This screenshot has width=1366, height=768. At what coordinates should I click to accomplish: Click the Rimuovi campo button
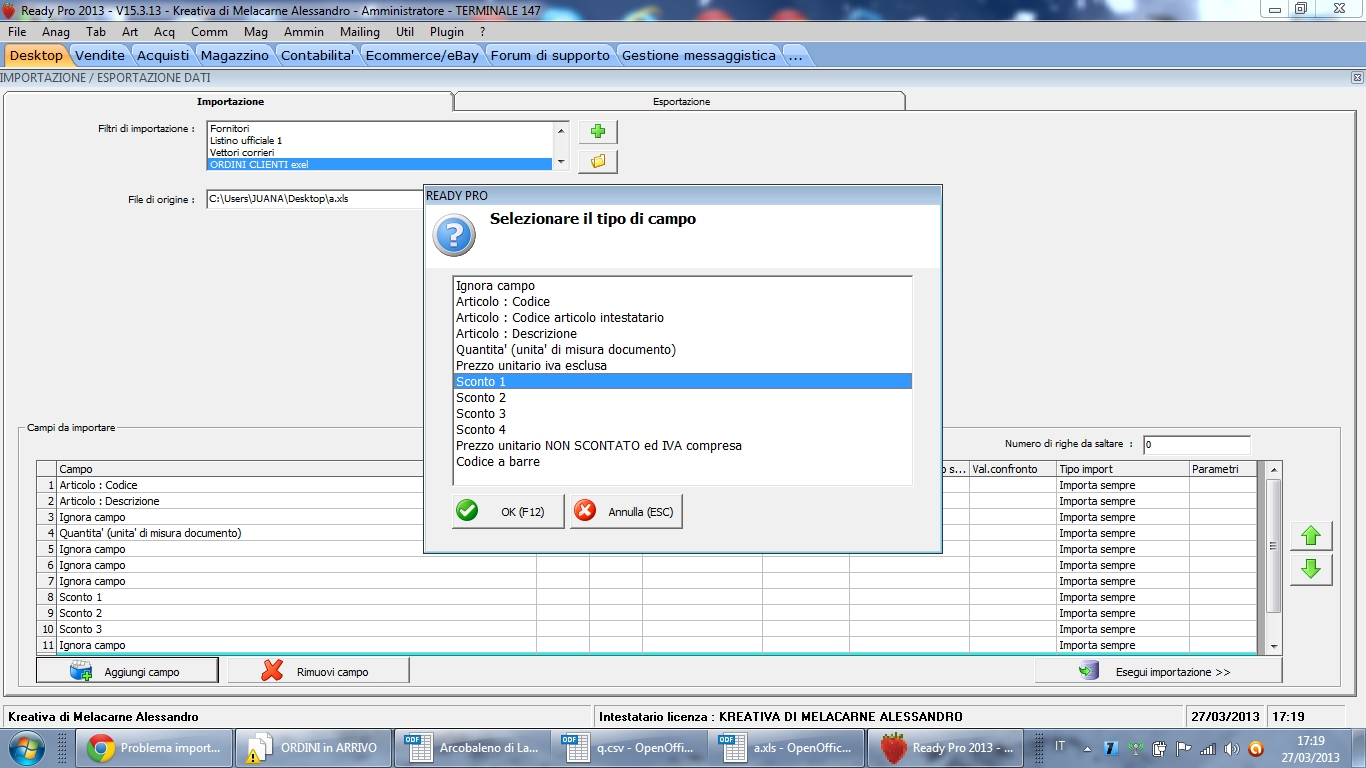pyautogui.click(x=318, y=671)
